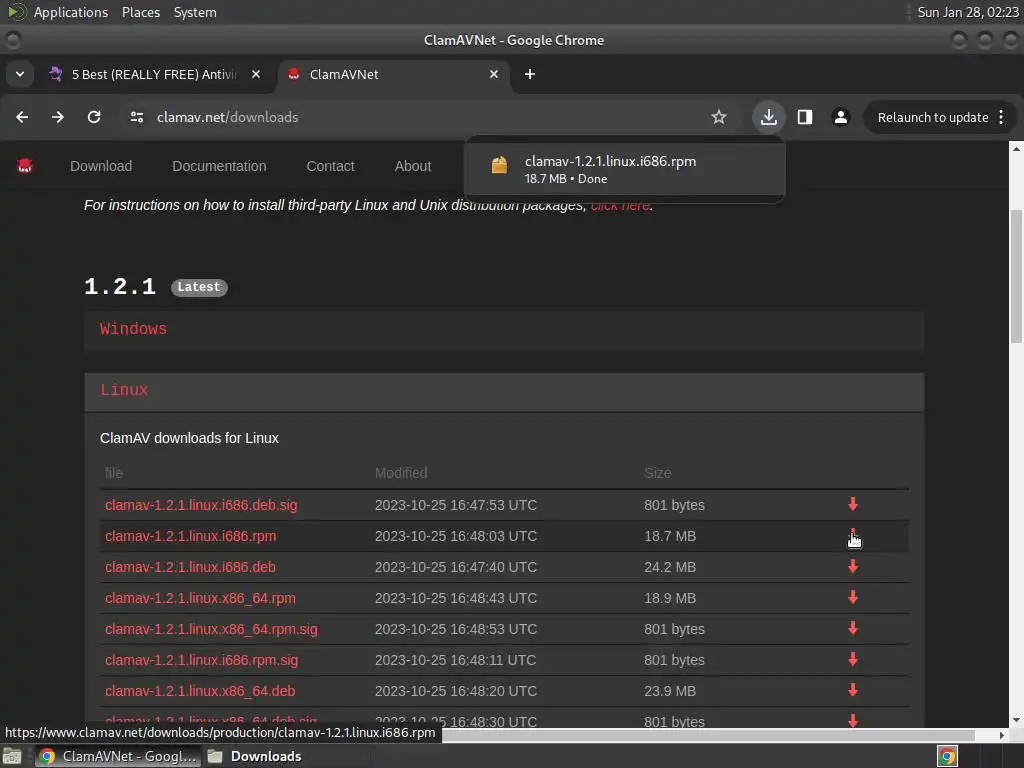Open new tab with plus icon
This screenshot has width=1024, height=768.
tap(530, 74)
